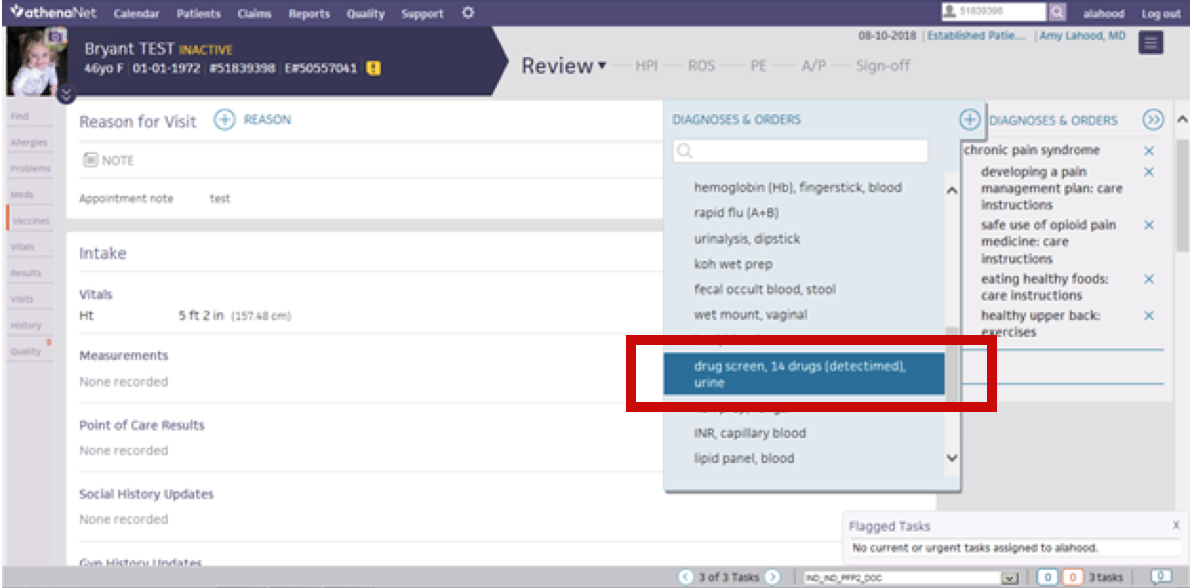Click the plus icon to add diagnoses and orders
The height and width of the screenshot is (588, 1196).
tap(969, 120)
